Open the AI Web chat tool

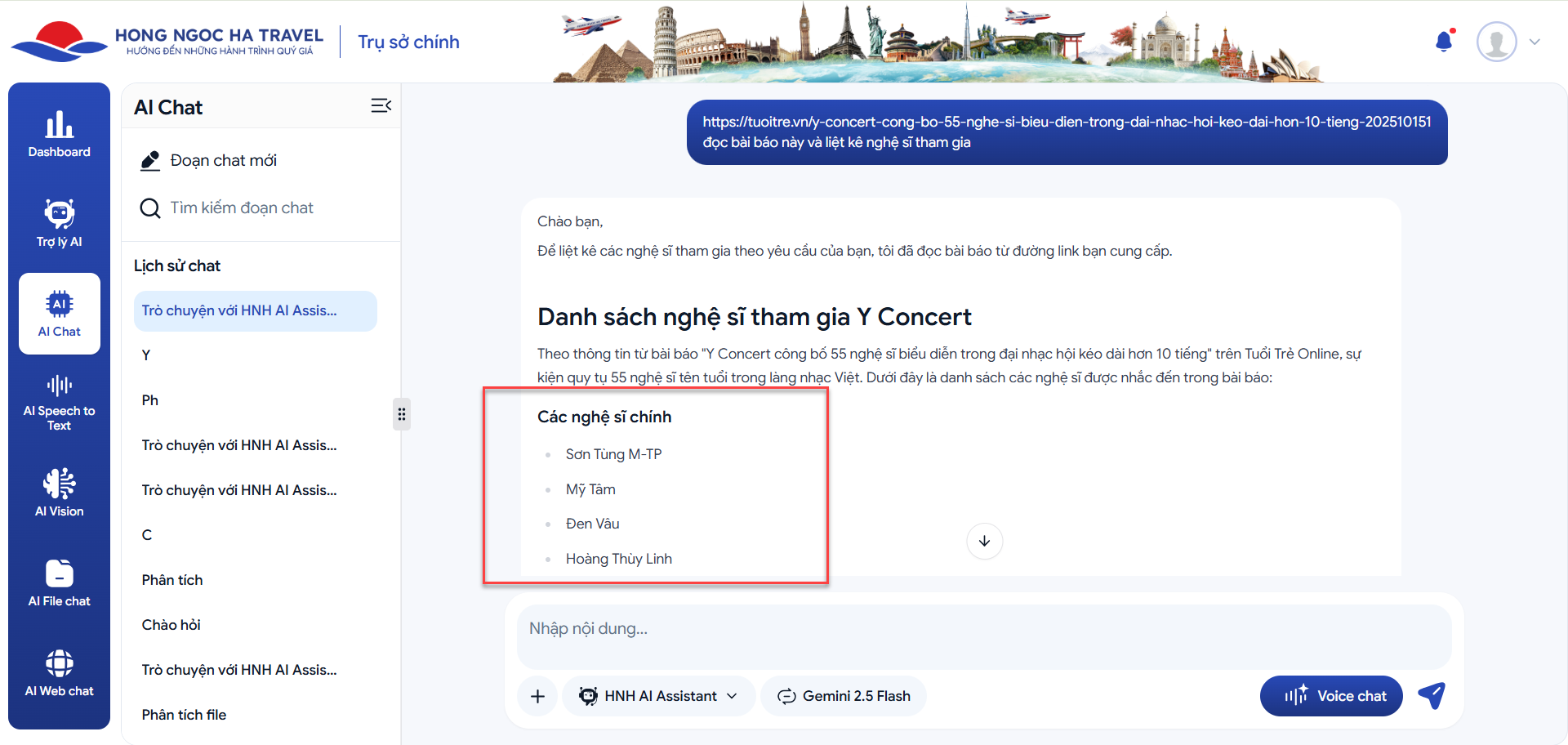click(x=59, y=671)
